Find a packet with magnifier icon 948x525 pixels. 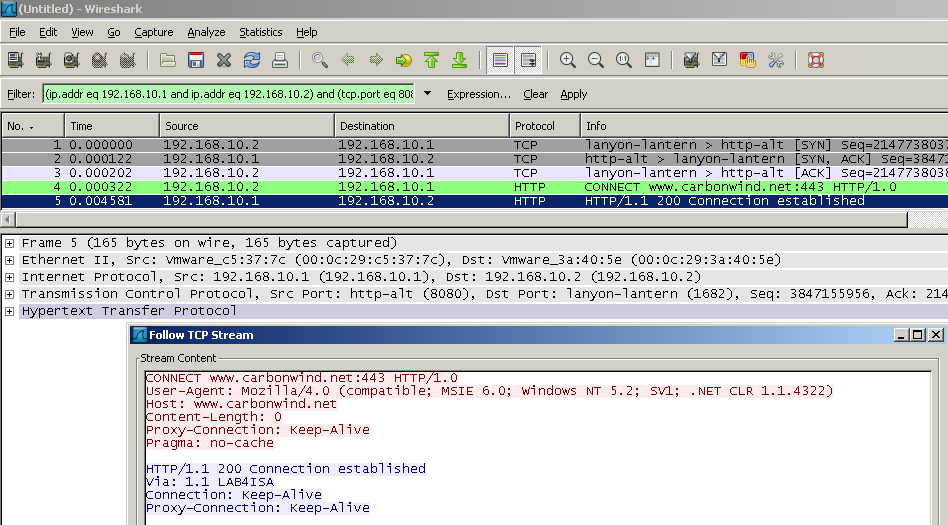(x=320, y=60)
